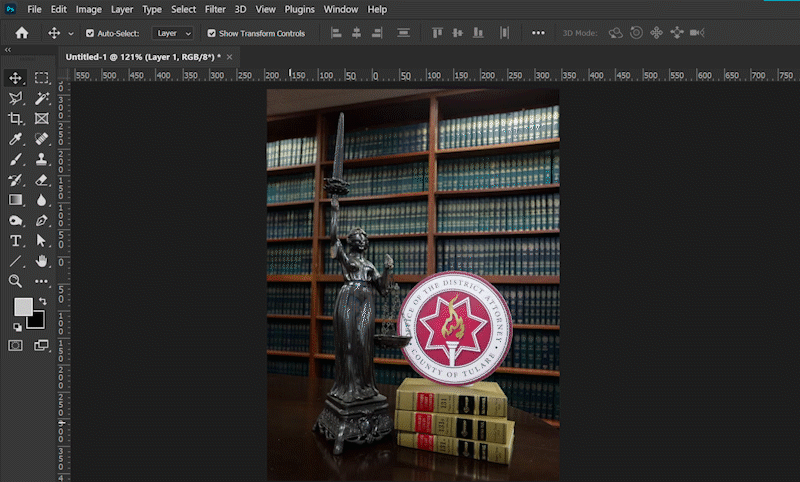Select the Line tool
This screenshot has height=482, width=800.
pyautogui.click(x=15, y=261)
